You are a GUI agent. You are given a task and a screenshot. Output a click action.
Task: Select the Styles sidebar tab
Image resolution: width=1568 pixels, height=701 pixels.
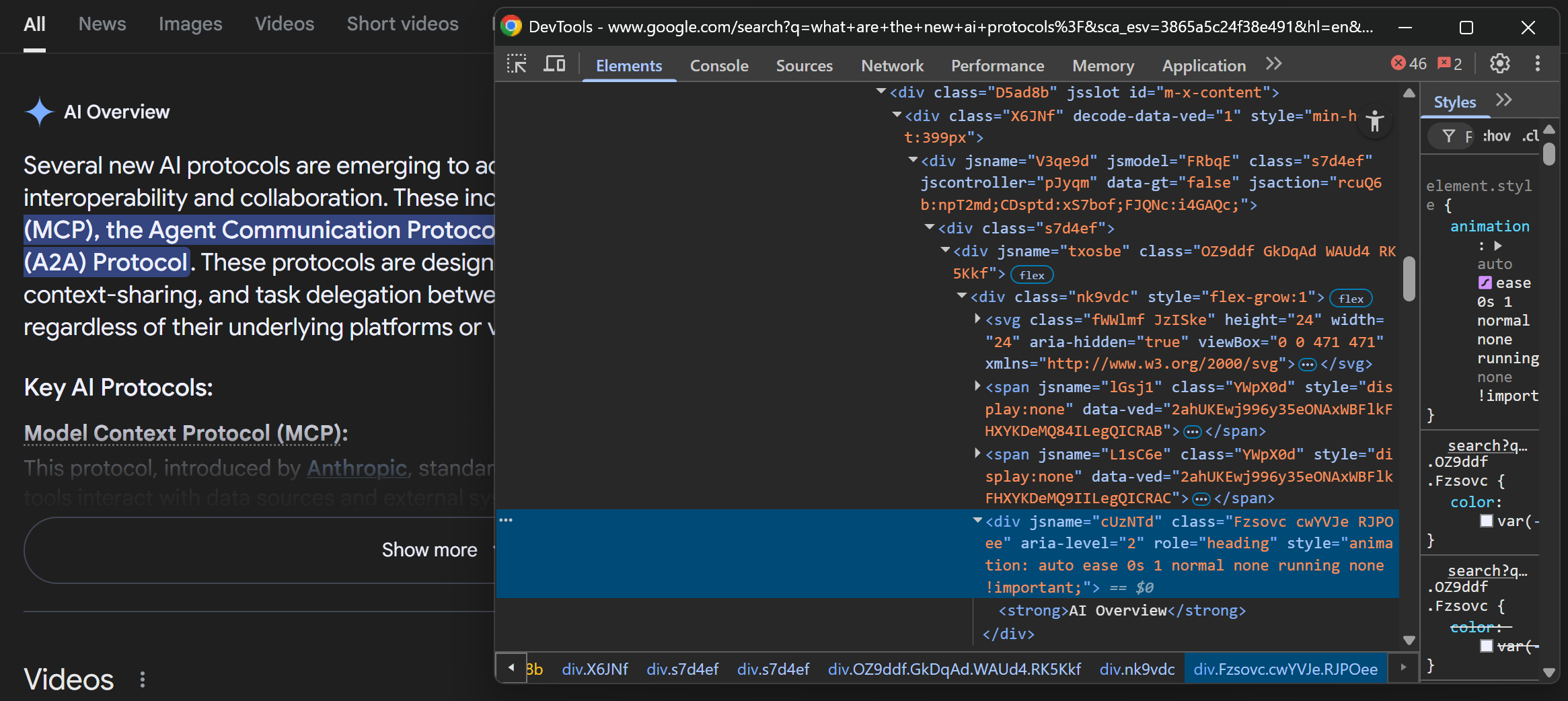[1455, 102]
